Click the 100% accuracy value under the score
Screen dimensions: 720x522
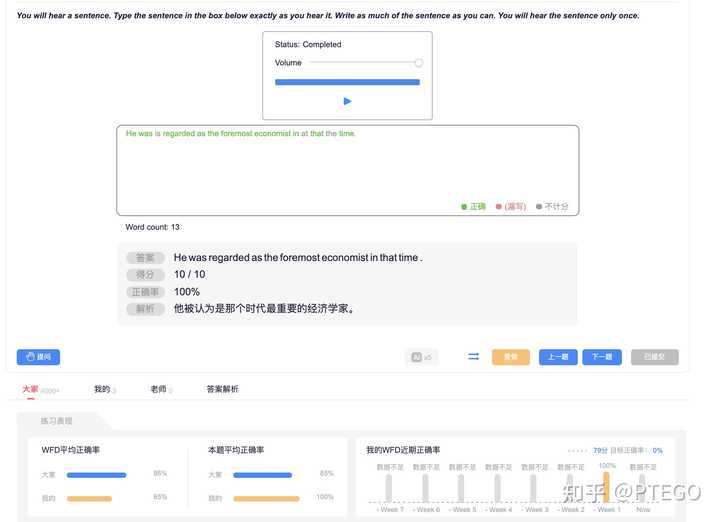coord(186,292)
